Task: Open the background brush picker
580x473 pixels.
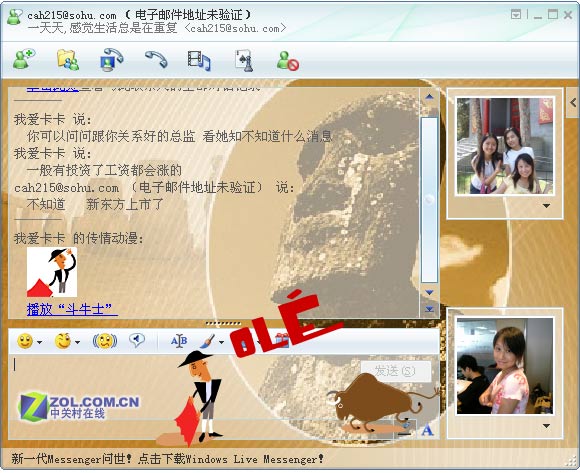Action: pos(208,341)
